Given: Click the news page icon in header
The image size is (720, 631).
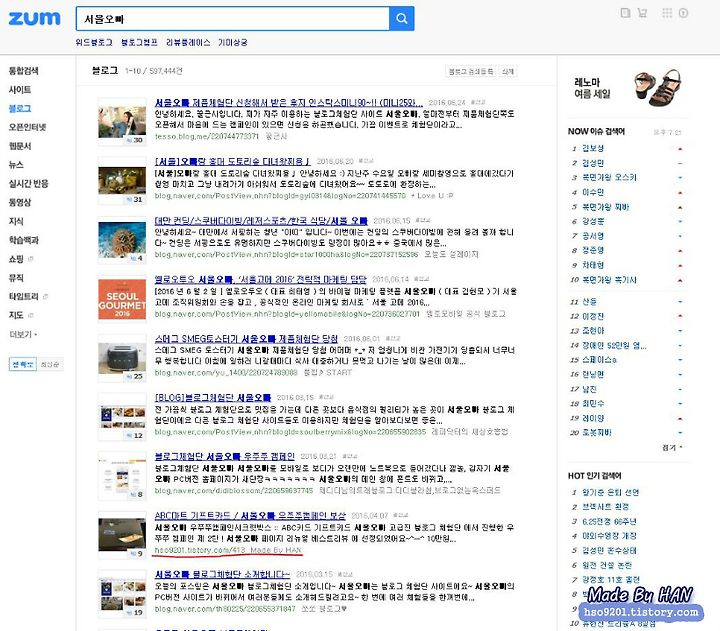Looking at the screenshot, I should click(x=625, y=13).
